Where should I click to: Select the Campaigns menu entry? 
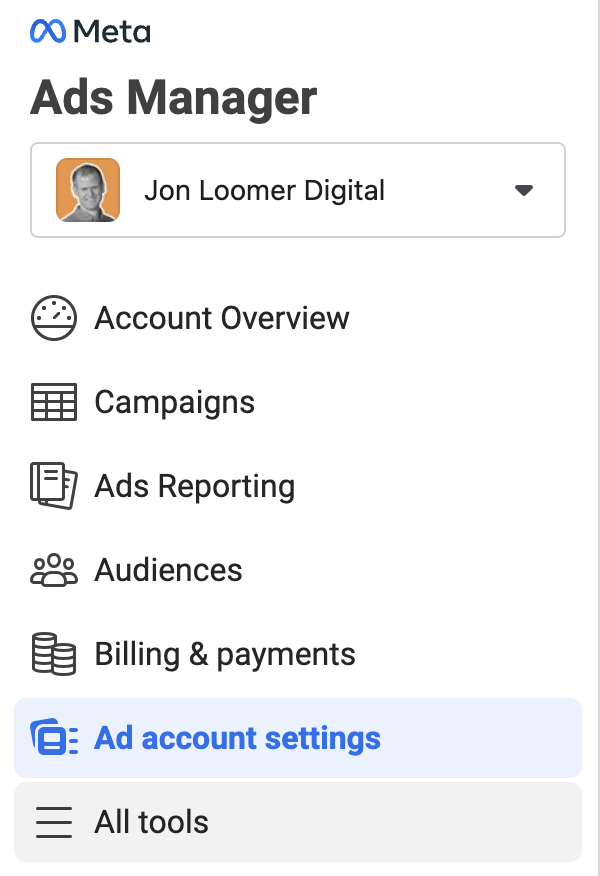tap(173, 402)
